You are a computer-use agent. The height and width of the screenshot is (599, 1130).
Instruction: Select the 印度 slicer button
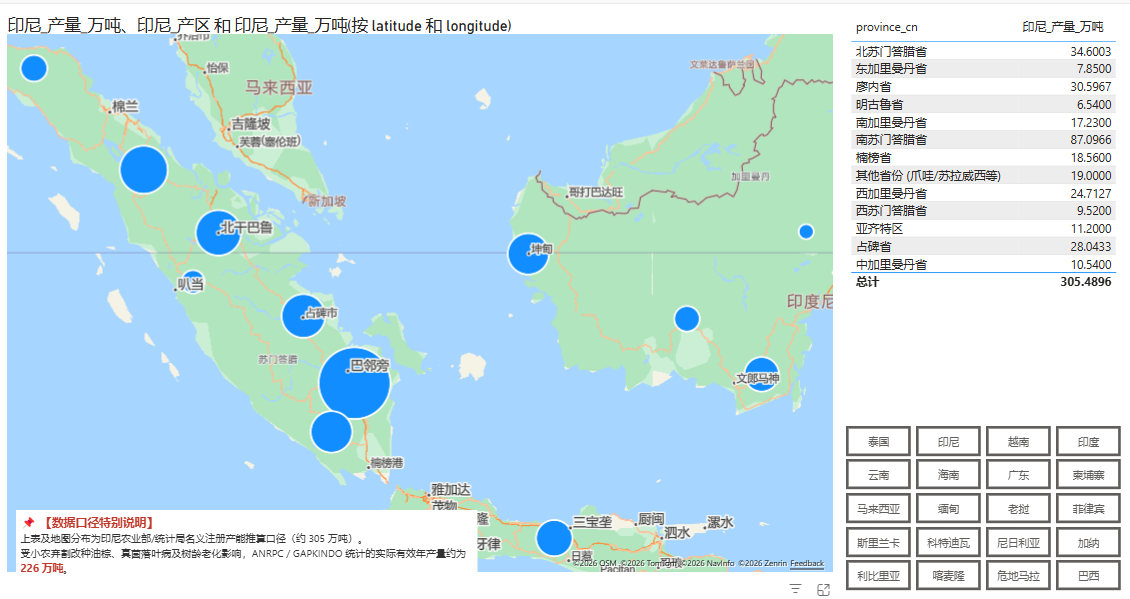1088,441
